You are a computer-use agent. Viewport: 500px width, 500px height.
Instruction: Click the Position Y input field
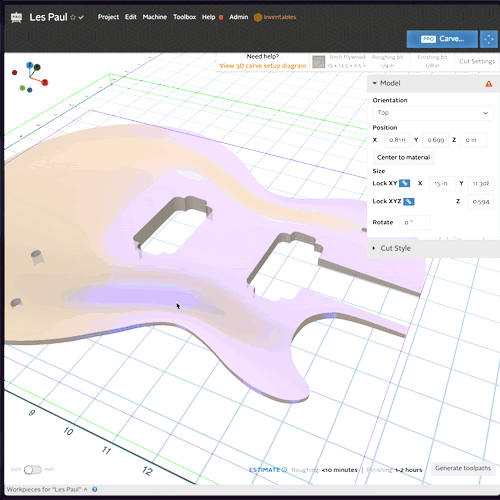[x=436, y=140]
